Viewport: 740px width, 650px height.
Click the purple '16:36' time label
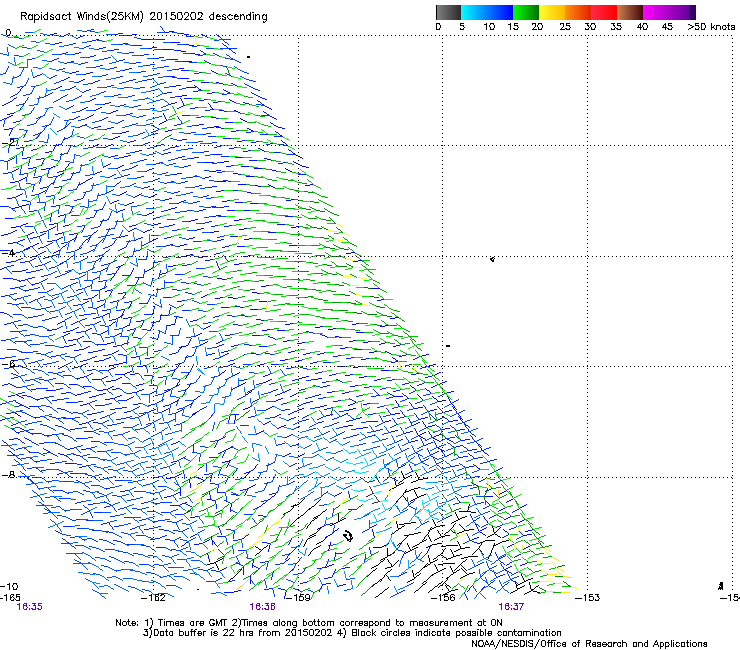(262, 607)
